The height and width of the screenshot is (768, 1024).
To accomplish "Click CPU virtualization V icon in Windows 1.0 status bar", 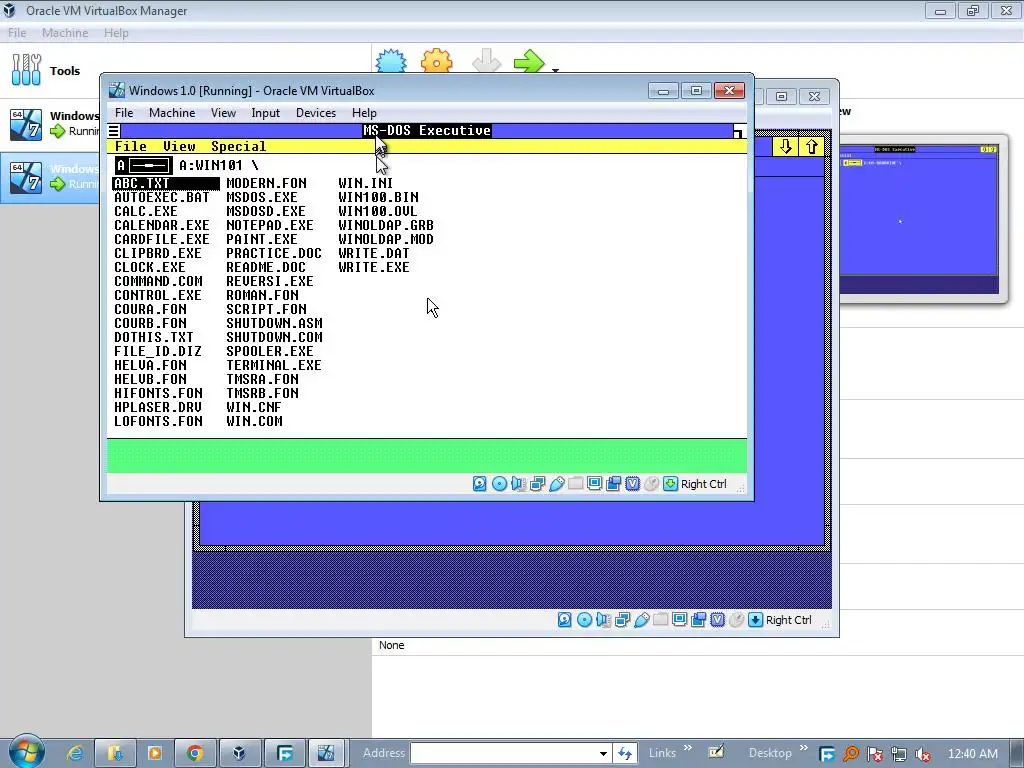I will tap(632, 484).
